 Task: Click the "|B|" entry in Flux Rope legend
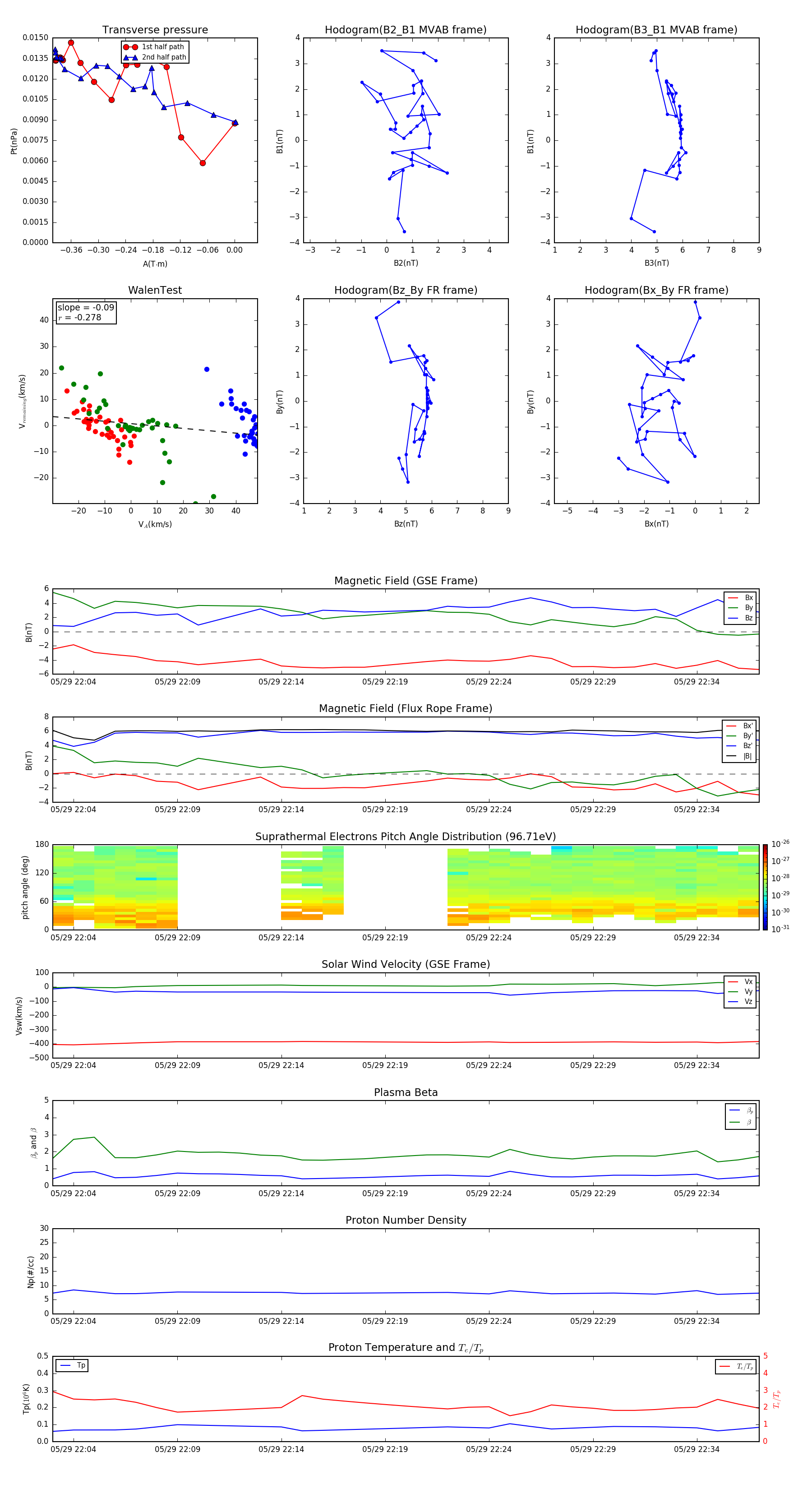(739, 756)
